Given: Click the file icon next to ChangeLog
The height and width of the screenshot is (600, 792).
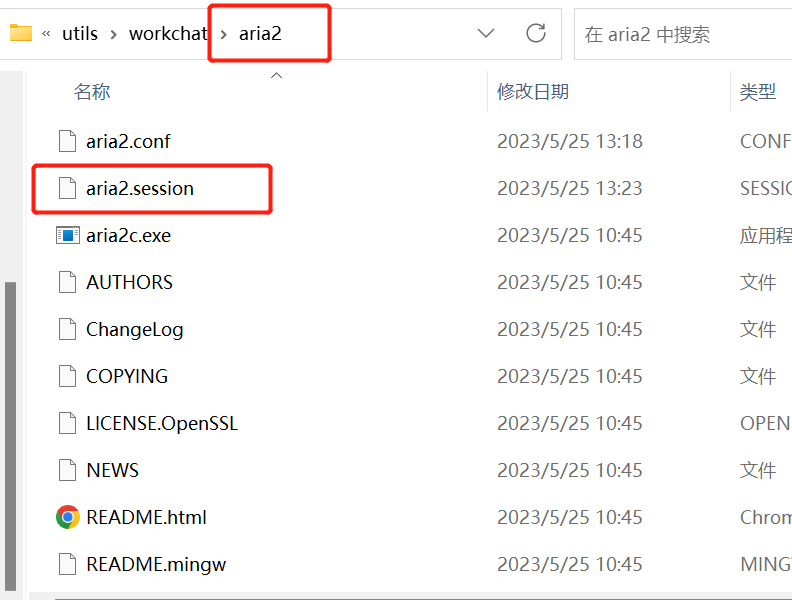Looking at the screenshot, I should [67, 329].
